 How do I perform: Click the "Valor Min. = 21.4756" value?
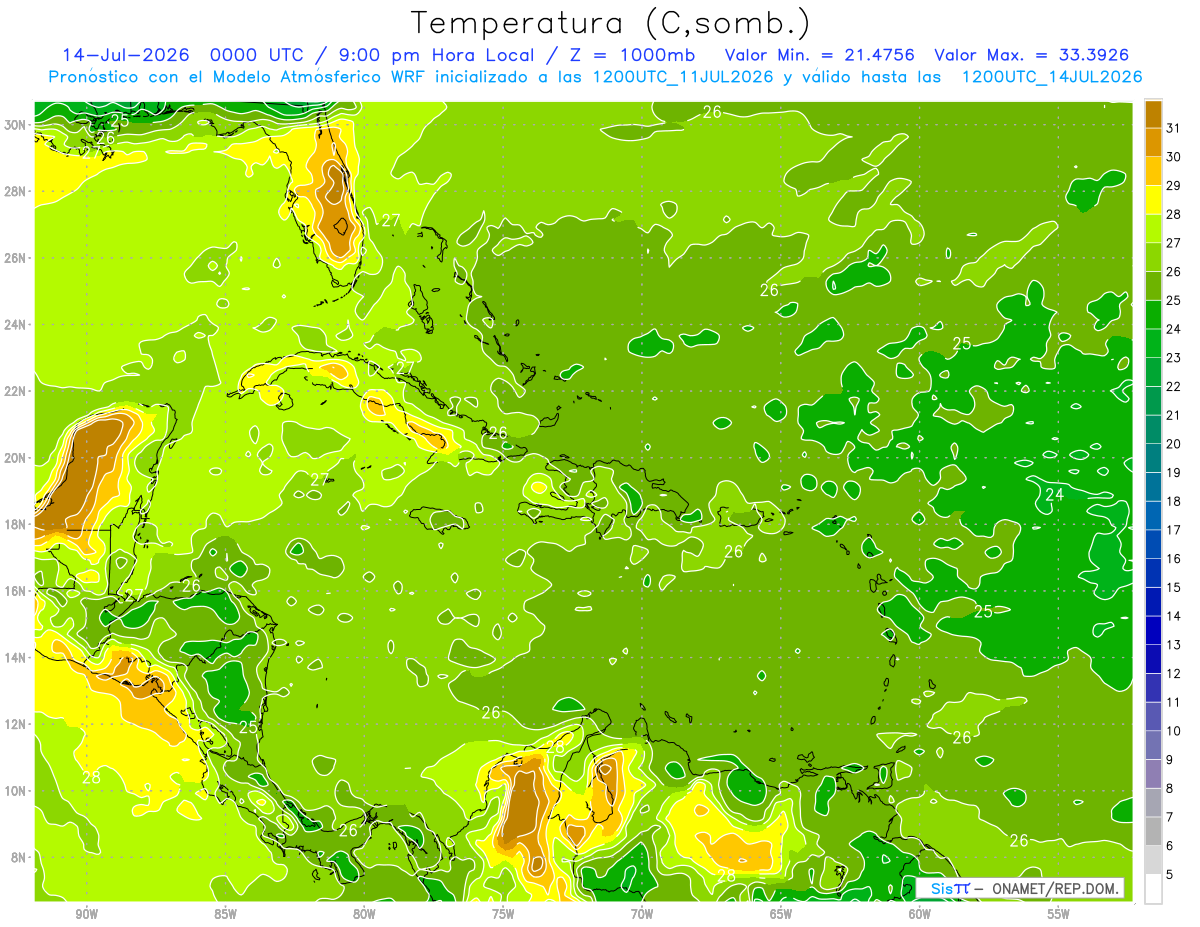click(x=820, y=55)
